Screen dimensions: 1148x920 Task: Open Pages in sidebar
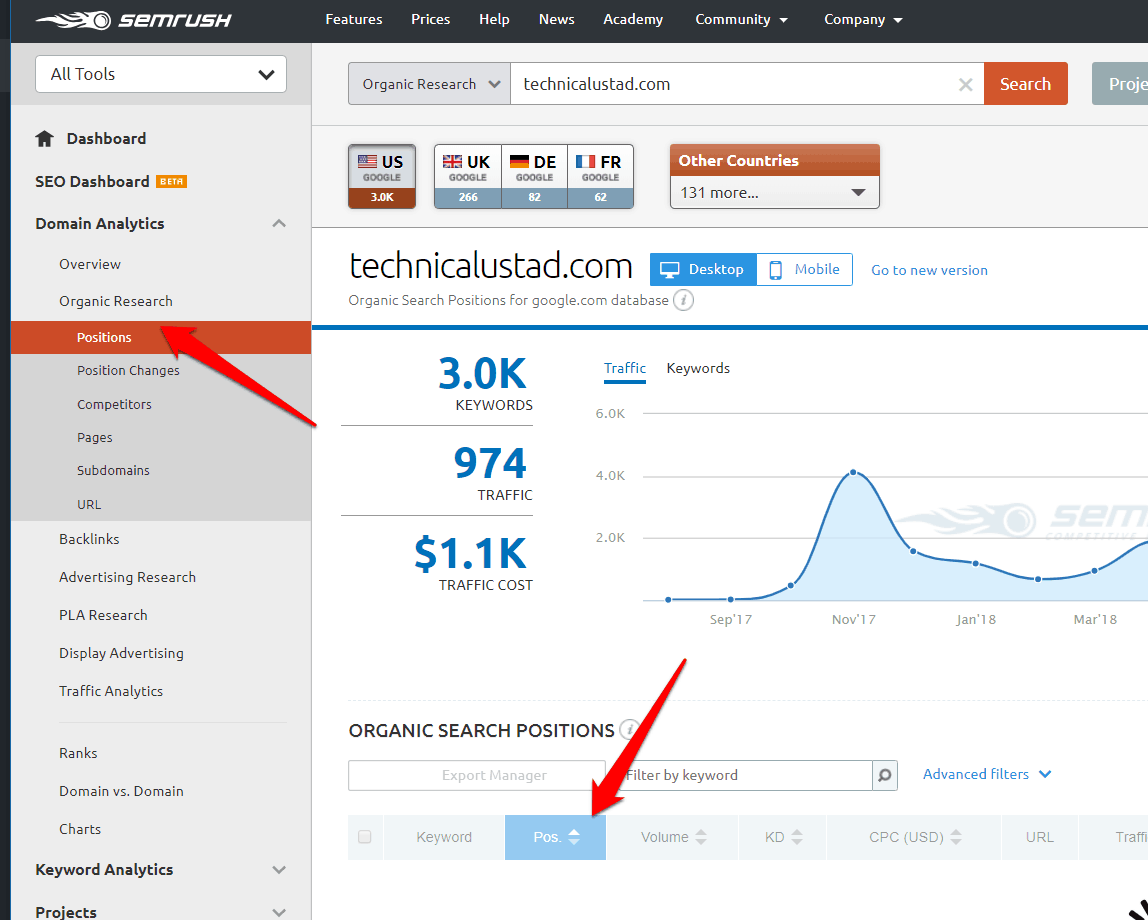click(94, 438)
